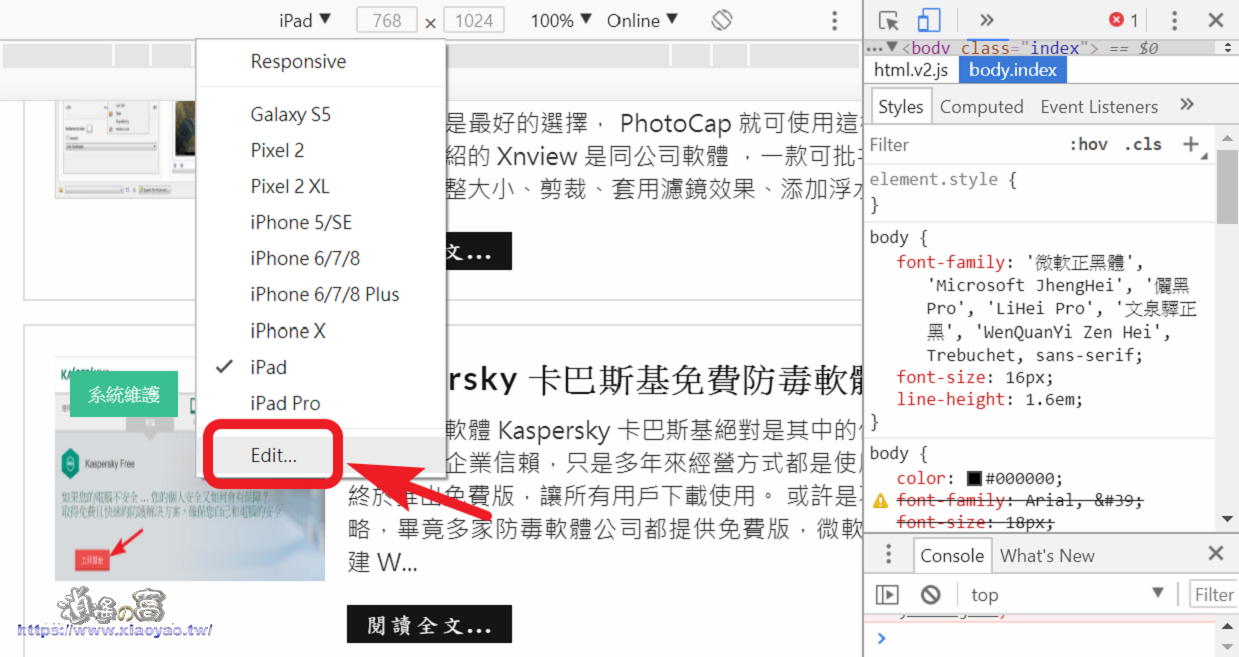Screen dimensions: 1239x657
Task: Switch to Event Listeners tab
Action: click(1098, 107)
